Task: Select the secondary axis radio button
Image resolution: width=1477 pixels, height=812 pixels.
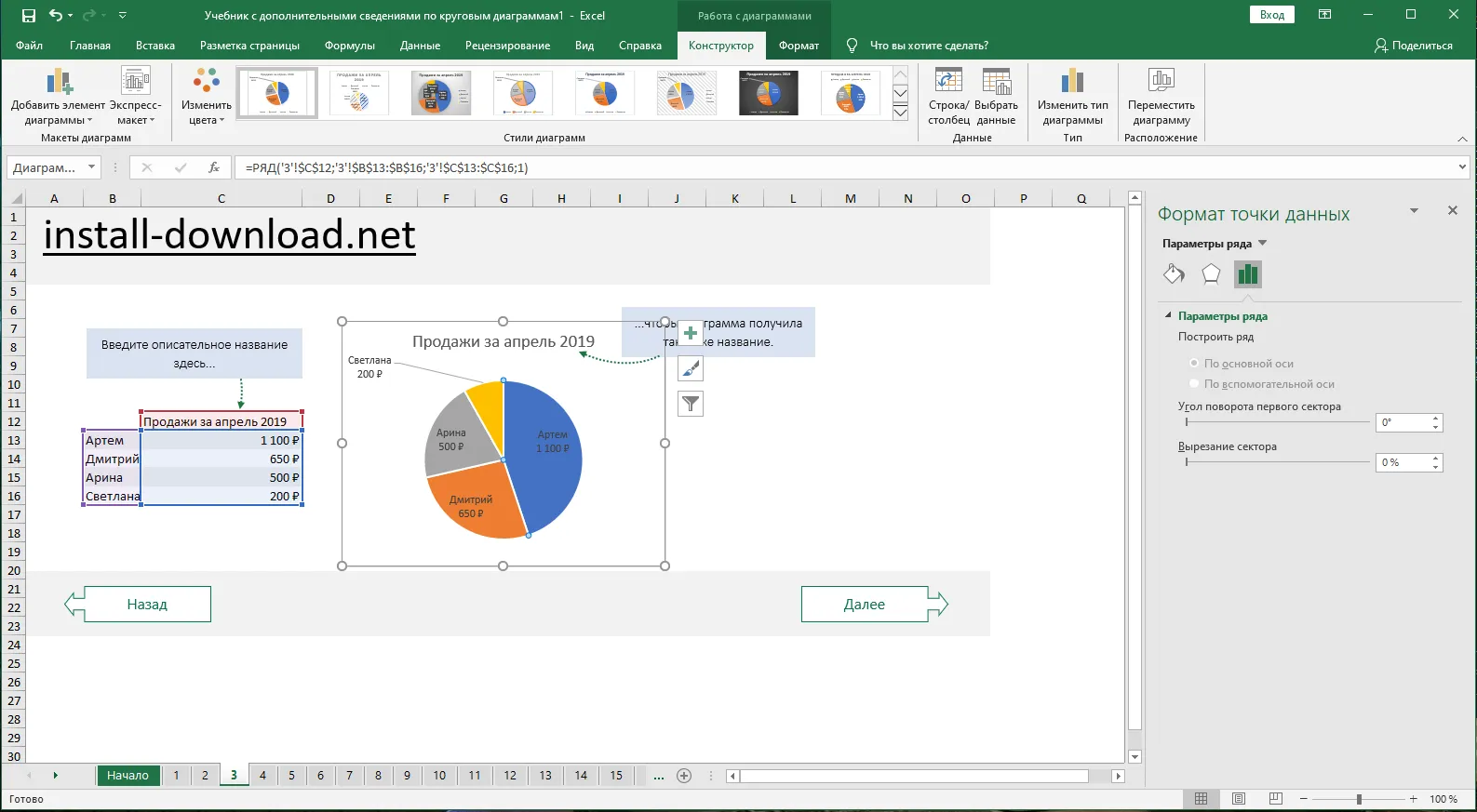Action: point(1195,384)
